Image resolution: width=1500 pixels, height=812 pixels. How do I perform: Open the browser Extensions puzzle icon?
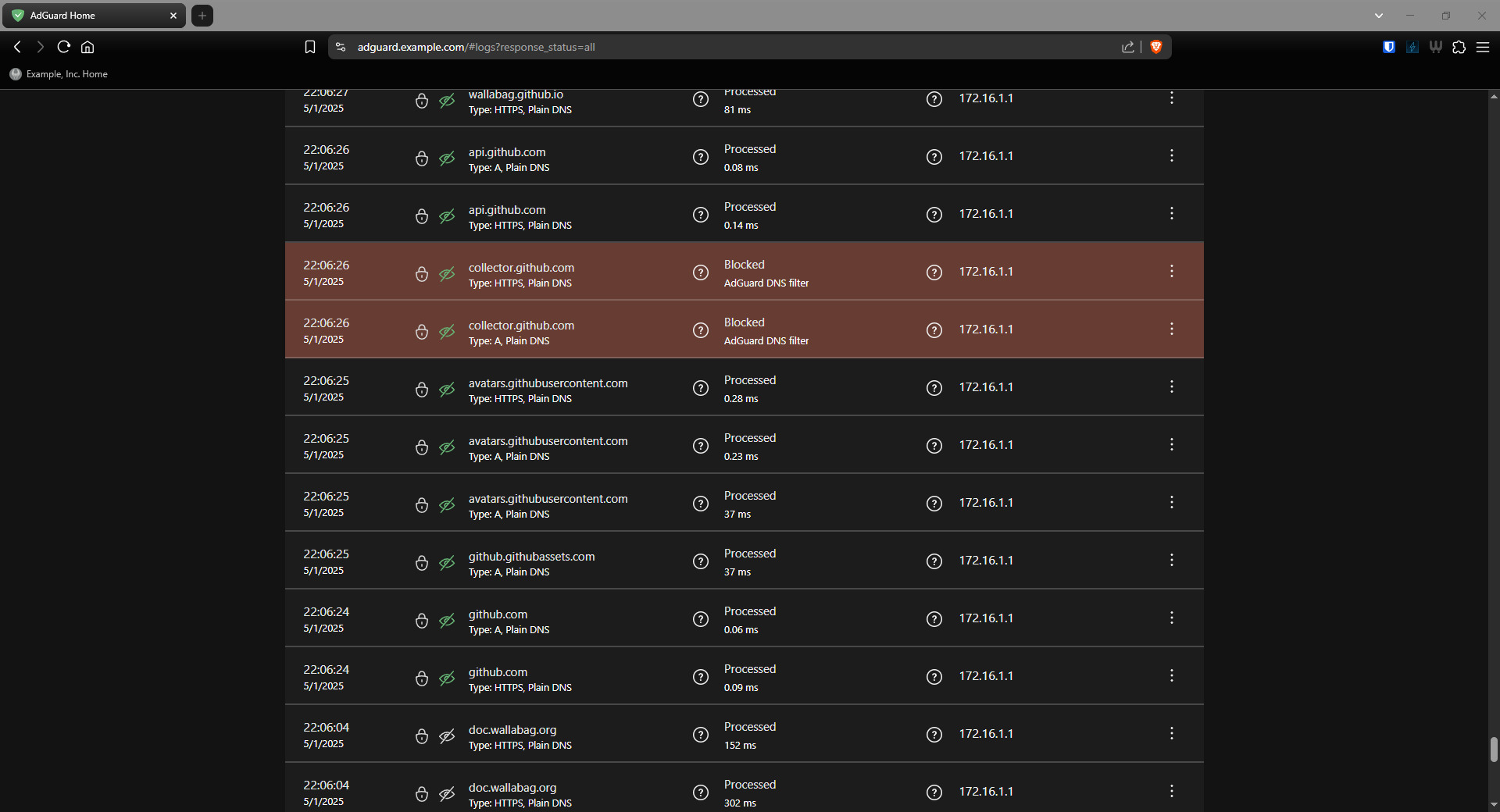[x=1459, y=47]
